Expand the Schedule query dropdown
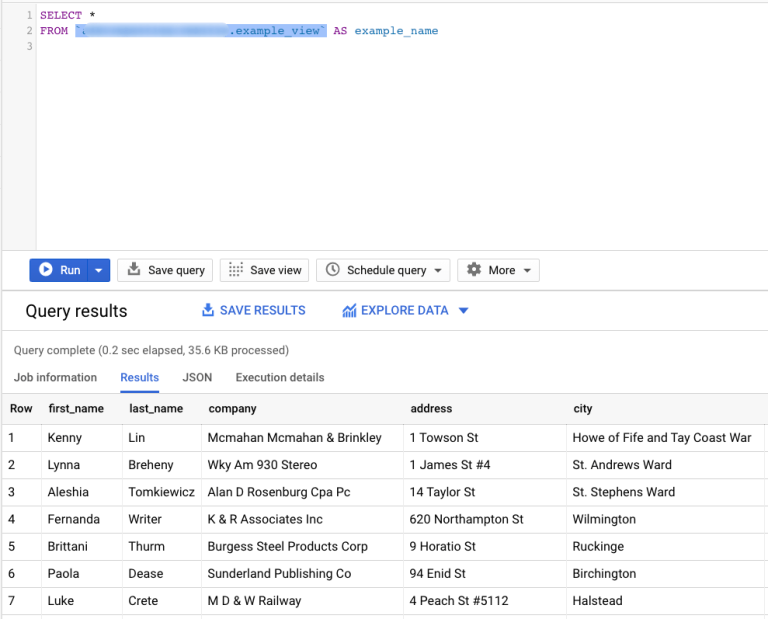The width and height of the screenshot is (768, 619). coord(437,271)
